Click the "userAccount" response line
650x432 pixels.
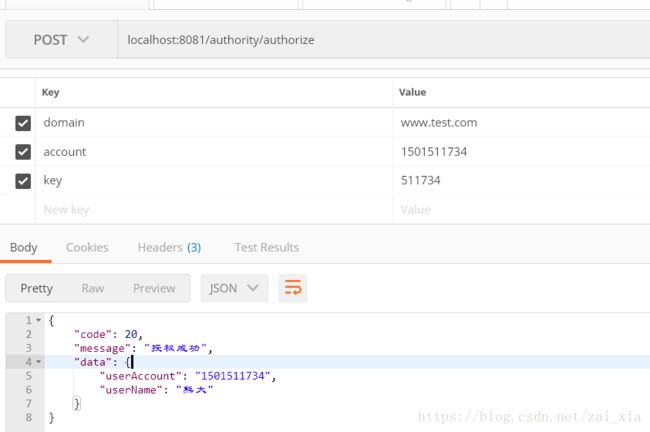pyautogui.click(x=188, y=376)
